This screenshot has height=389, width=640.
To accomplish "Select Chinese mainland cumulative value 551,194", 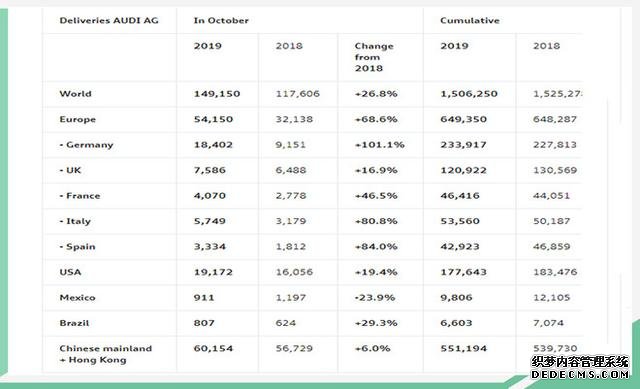I will pyautogui.click(x=463, y=348).
